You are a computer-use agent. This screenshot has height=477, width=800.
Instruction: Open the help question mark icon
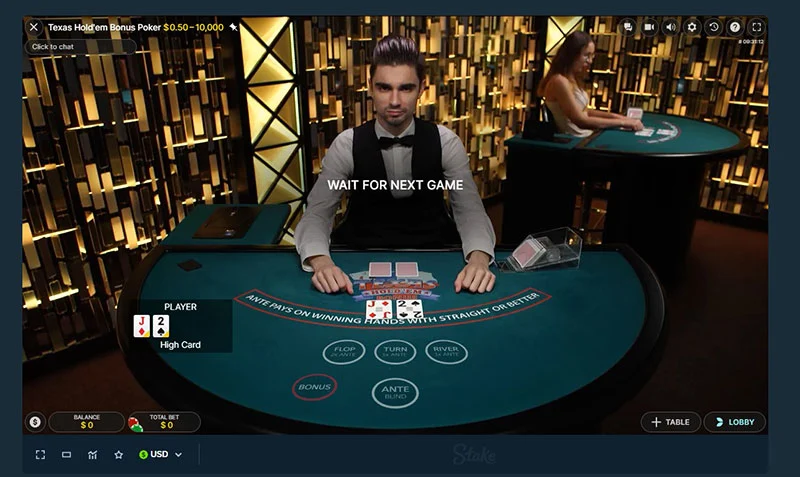735,27
